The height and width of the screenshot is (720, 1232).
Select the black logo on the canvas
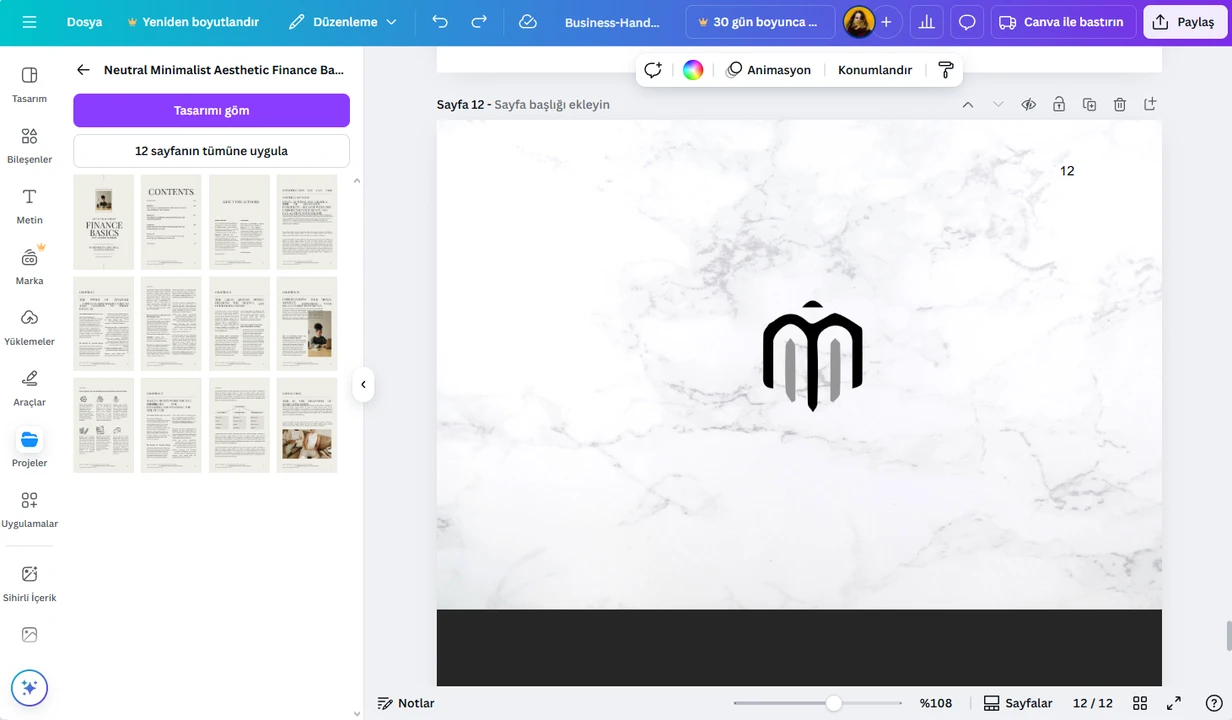[x=813, y=356]
